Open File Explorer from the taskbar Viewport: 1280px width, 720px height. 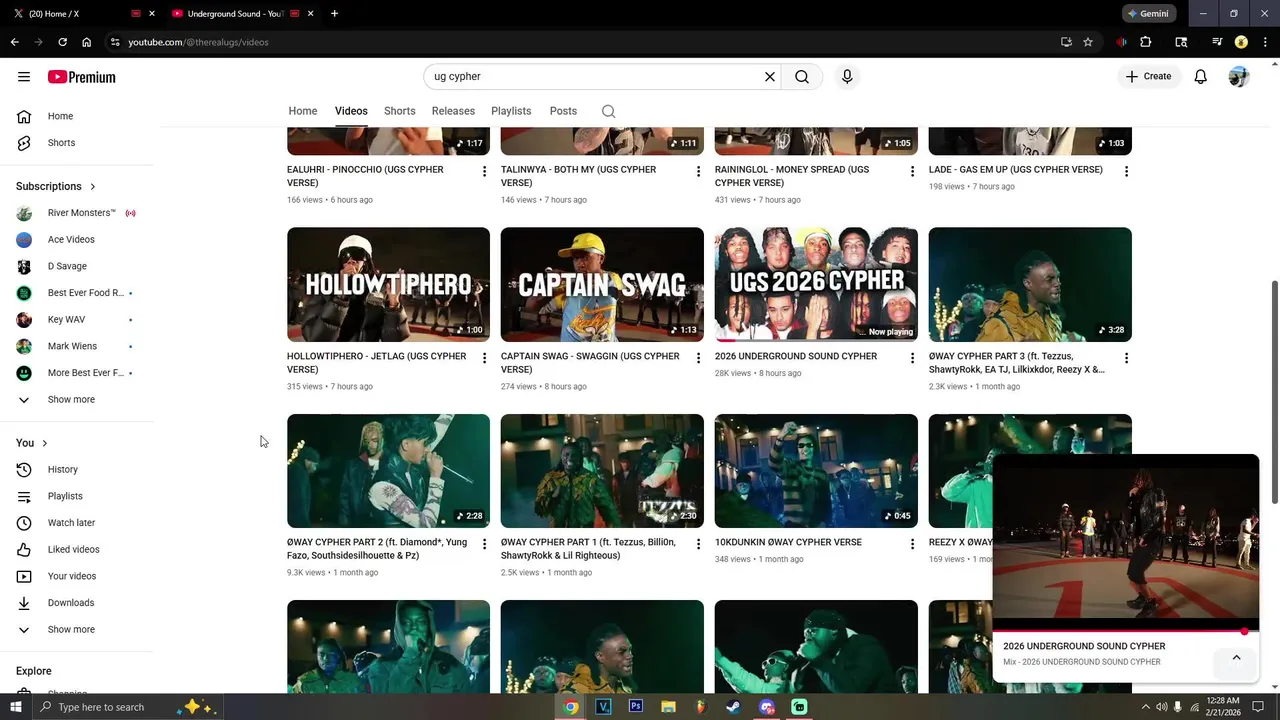coord(668,706)
